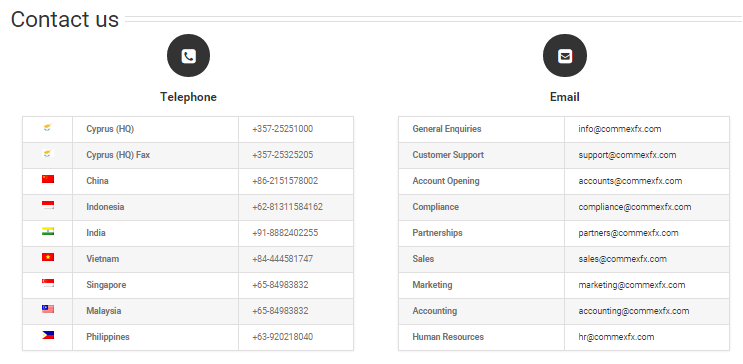This screenshot has width=743, height=364.
Task: Select the Singapore row's phone number
Action: click(280, 285)
